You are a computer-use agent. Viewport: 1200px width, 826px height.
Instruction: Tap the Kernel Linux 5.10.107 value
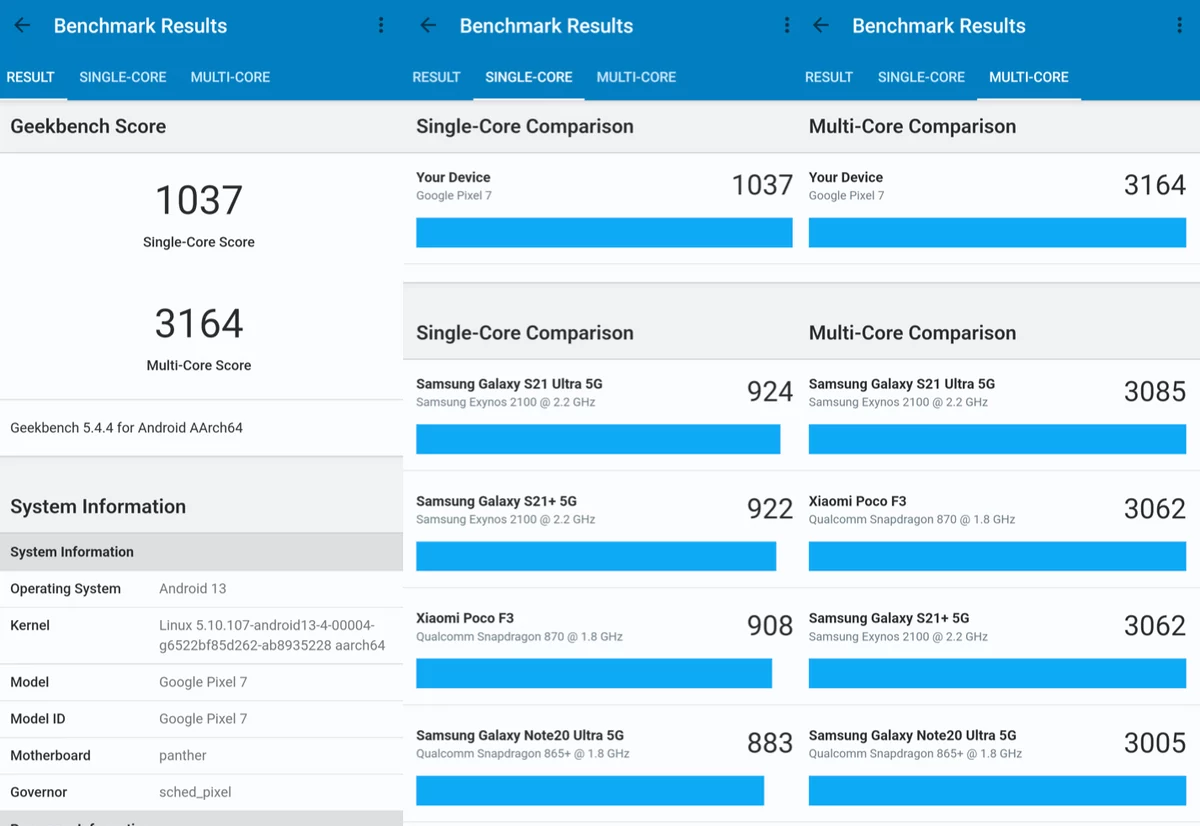tap(272, 635)
